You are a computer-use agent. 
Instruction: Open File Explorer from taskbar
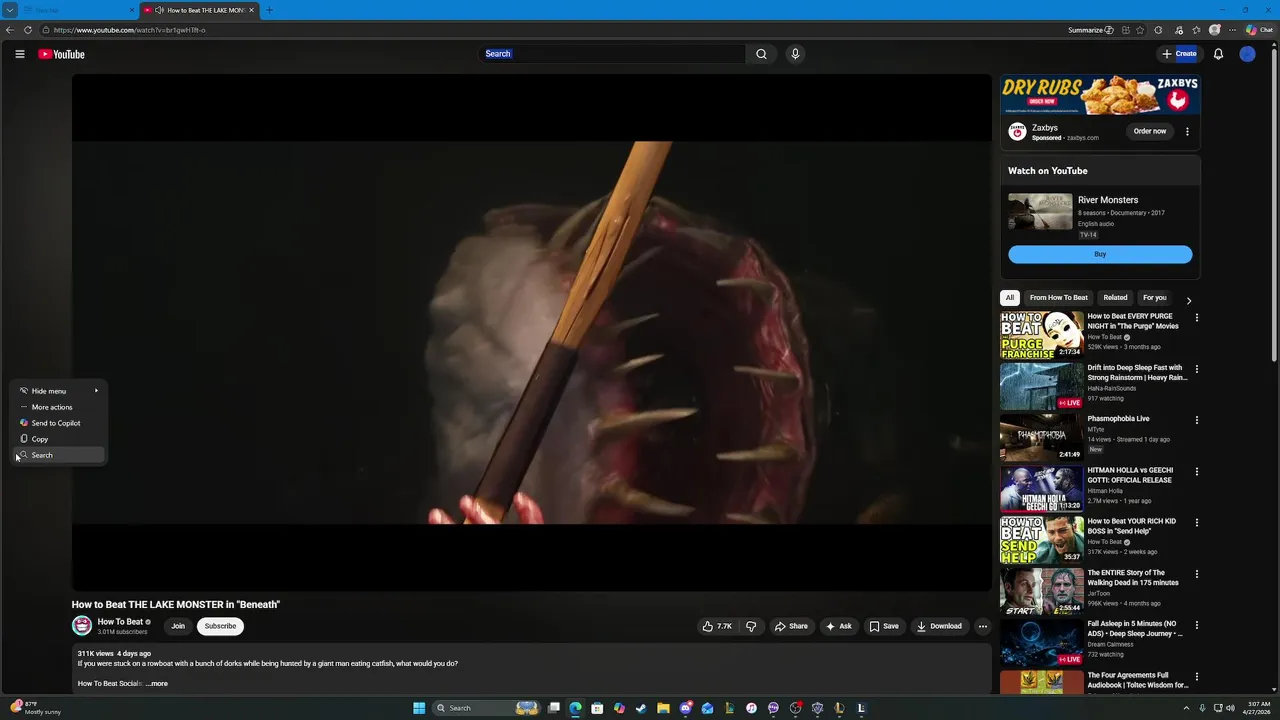pos(663,708)
